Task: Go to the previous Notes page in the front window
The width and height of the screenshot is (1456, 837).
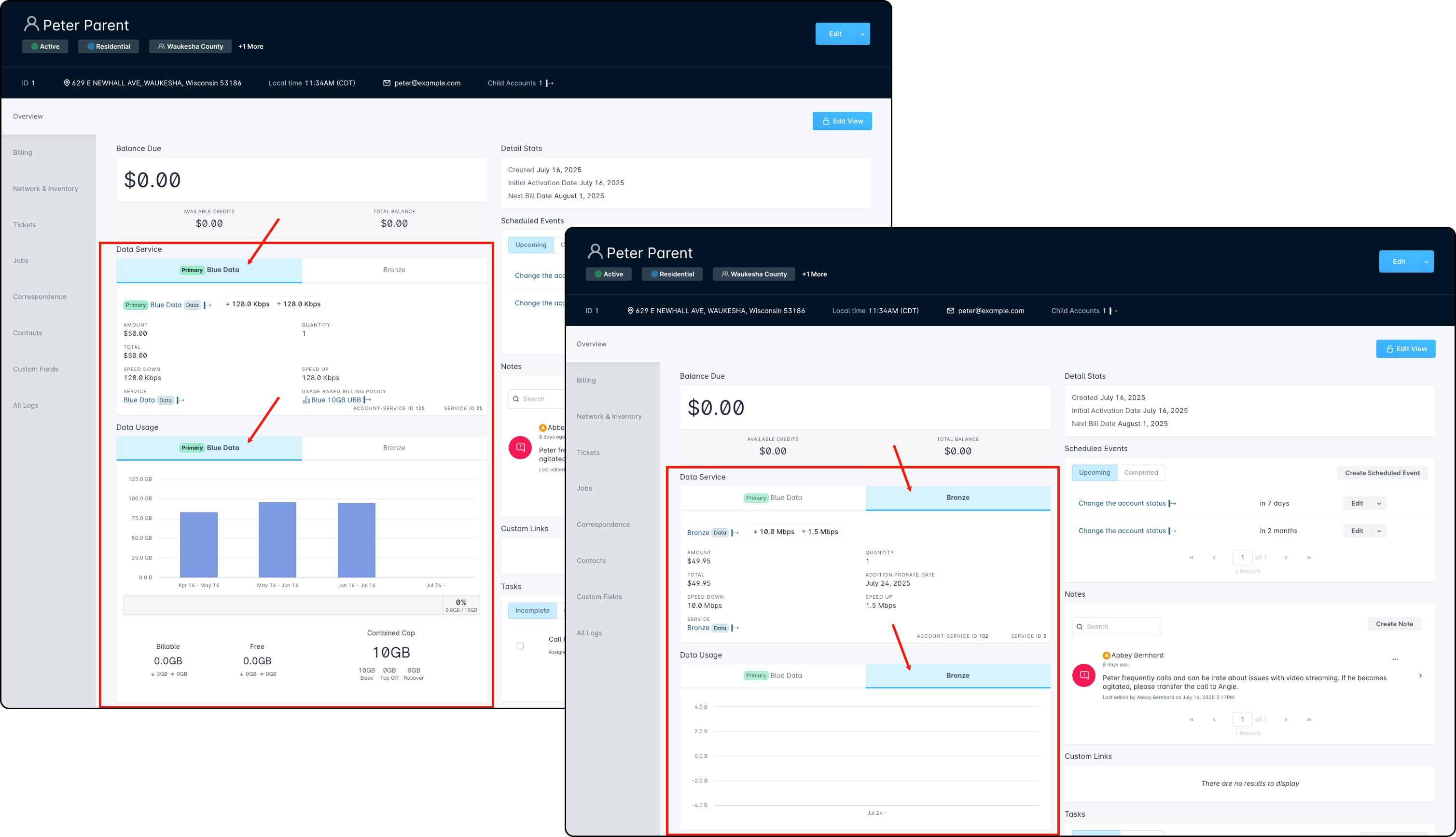Action: point(1214,719)
